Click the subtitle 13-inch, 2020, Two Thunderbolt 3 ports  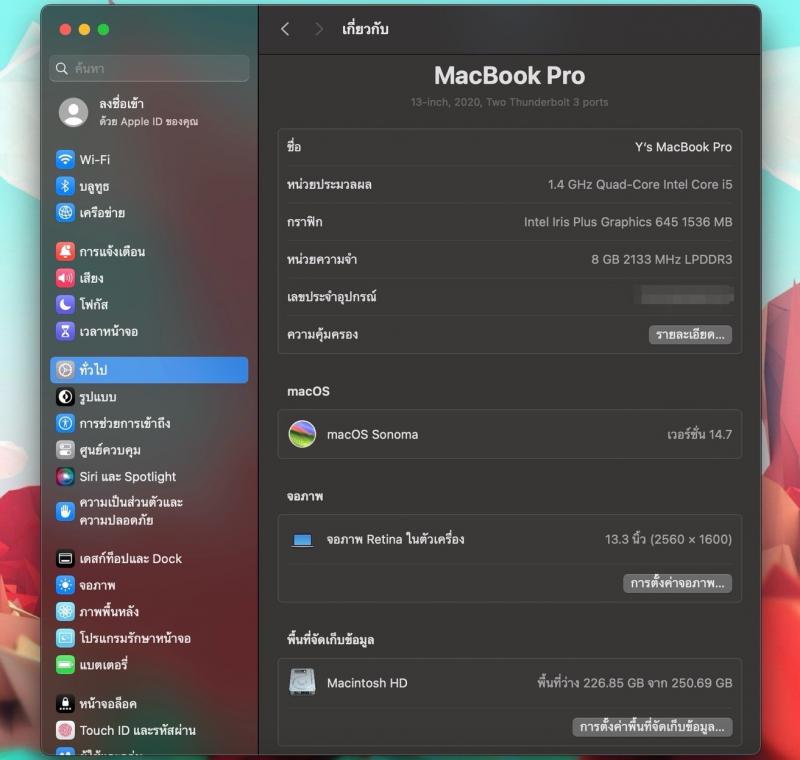coord(509,102)
